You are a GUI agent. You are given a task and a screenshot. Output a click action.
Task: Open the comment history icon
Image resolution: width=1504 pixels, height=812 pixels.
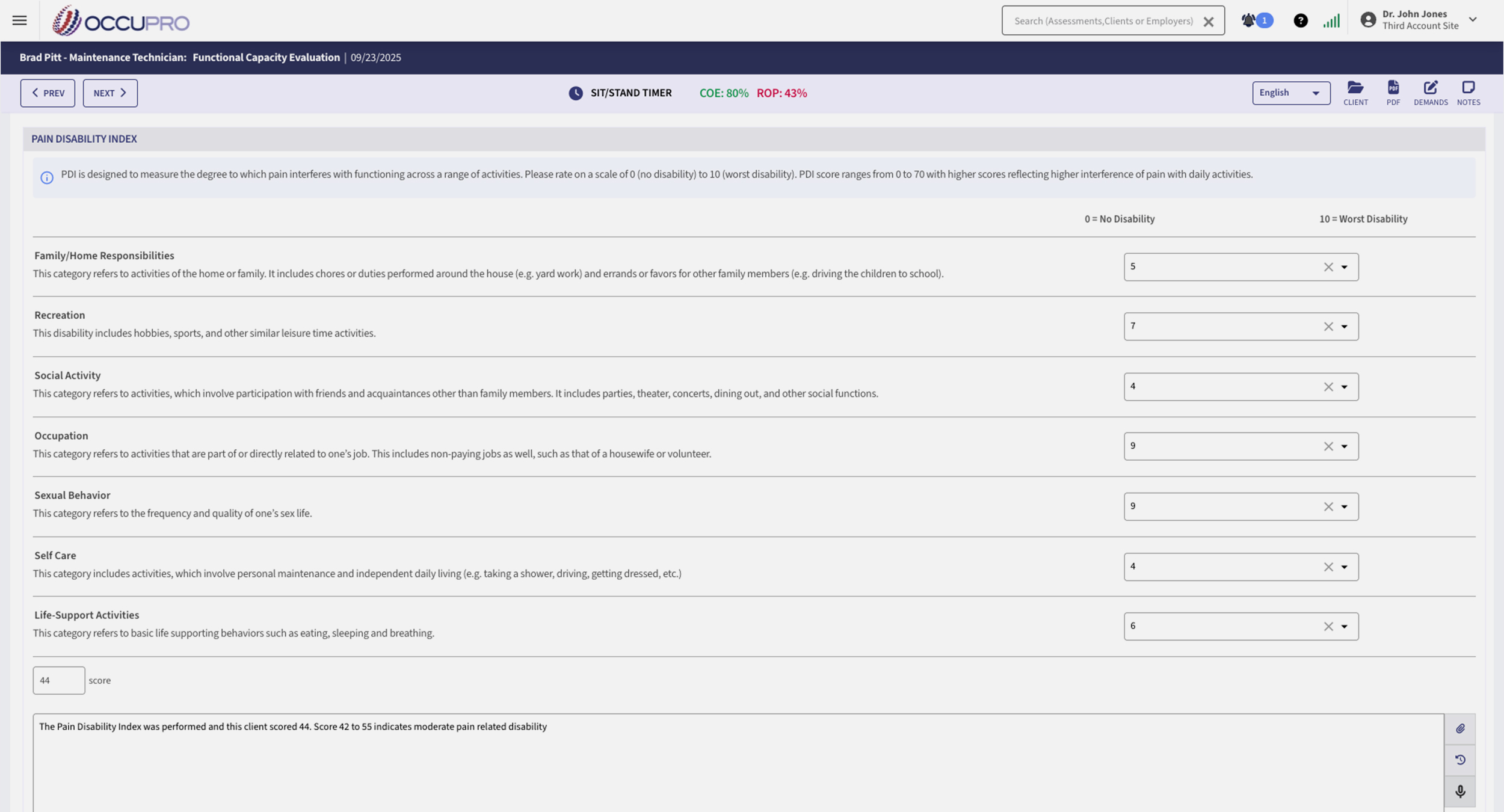pyautogui.click(x=1460, y=760)
